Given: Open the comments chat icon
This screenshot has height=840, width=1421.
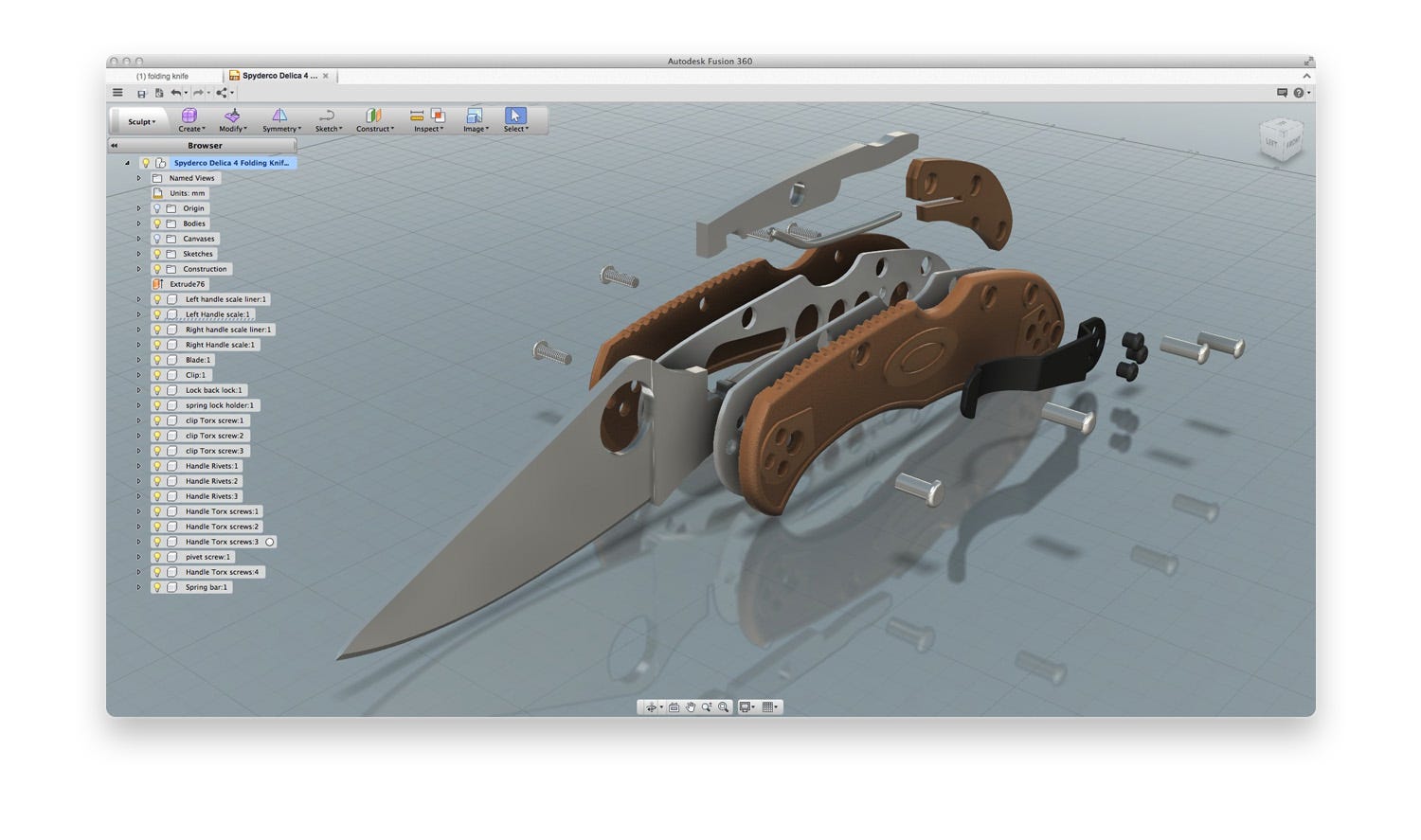Looking at the screenshot, I should (1282, 93).
